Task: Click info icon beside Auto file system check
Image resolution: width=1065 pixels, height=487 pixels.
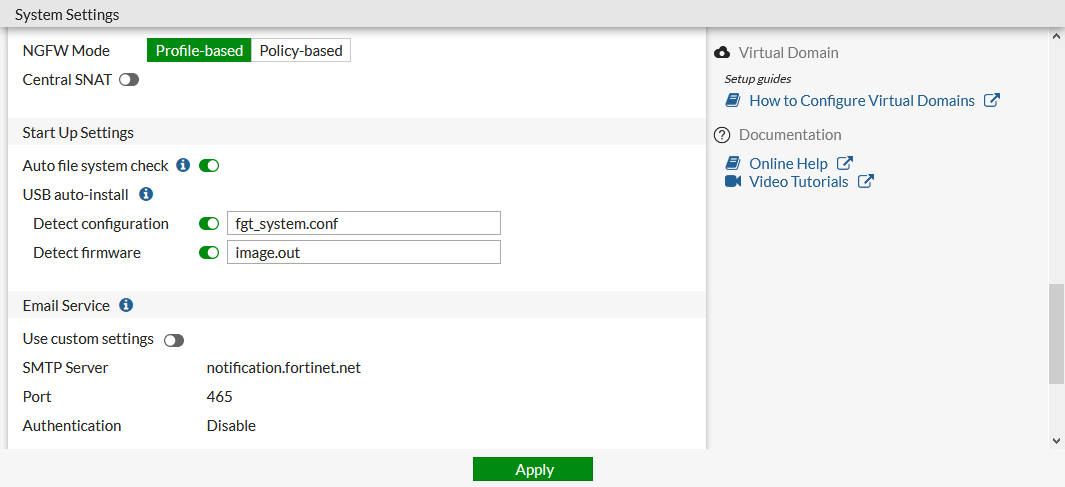Action: (x=183, y=165)
